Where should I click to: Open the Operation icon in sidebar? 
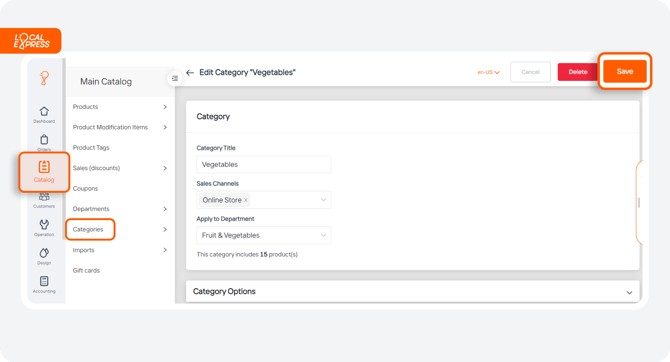[x=44, y=224]
